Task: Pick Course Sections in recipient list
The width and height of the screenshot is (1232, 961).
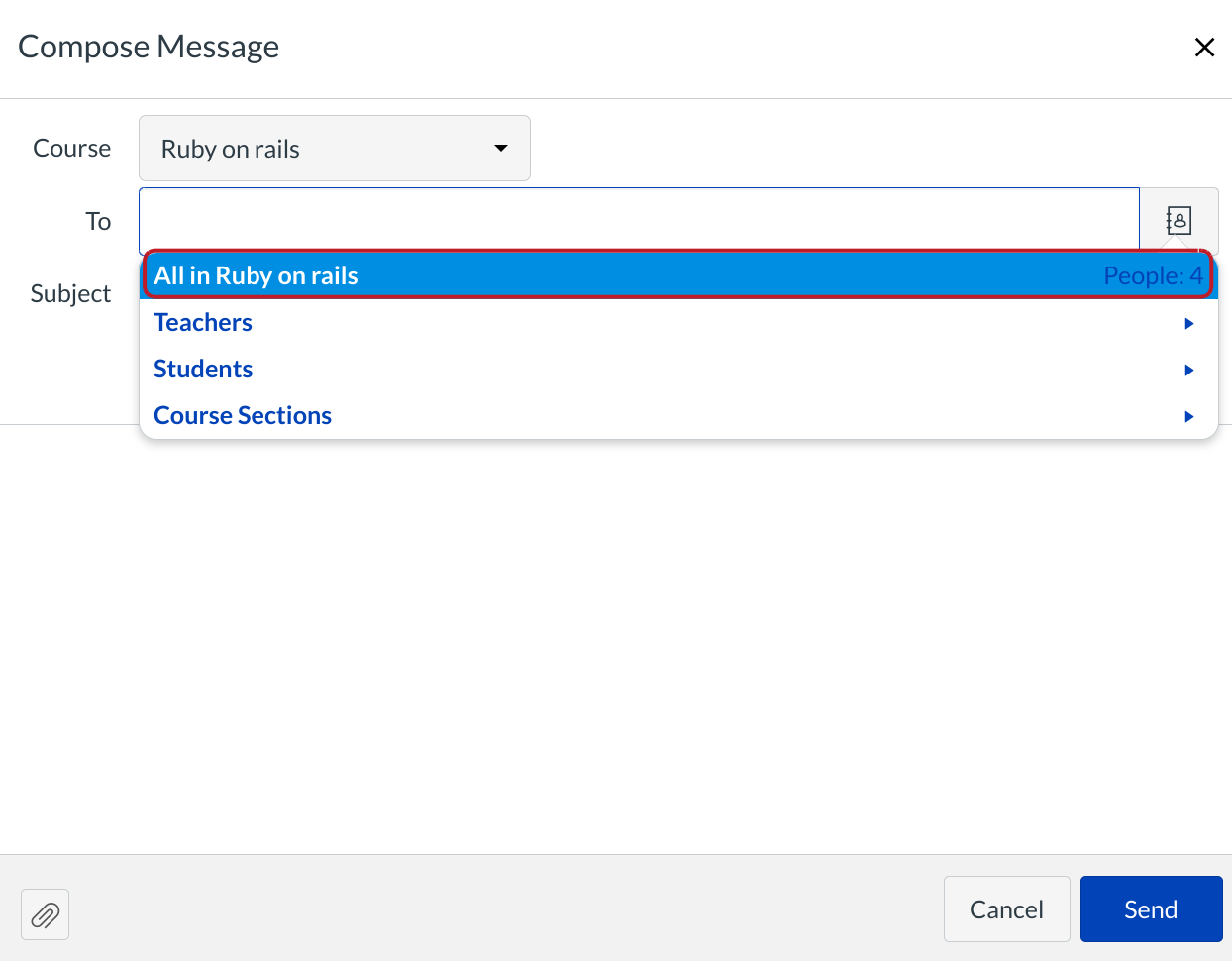Action: [243, 416]
